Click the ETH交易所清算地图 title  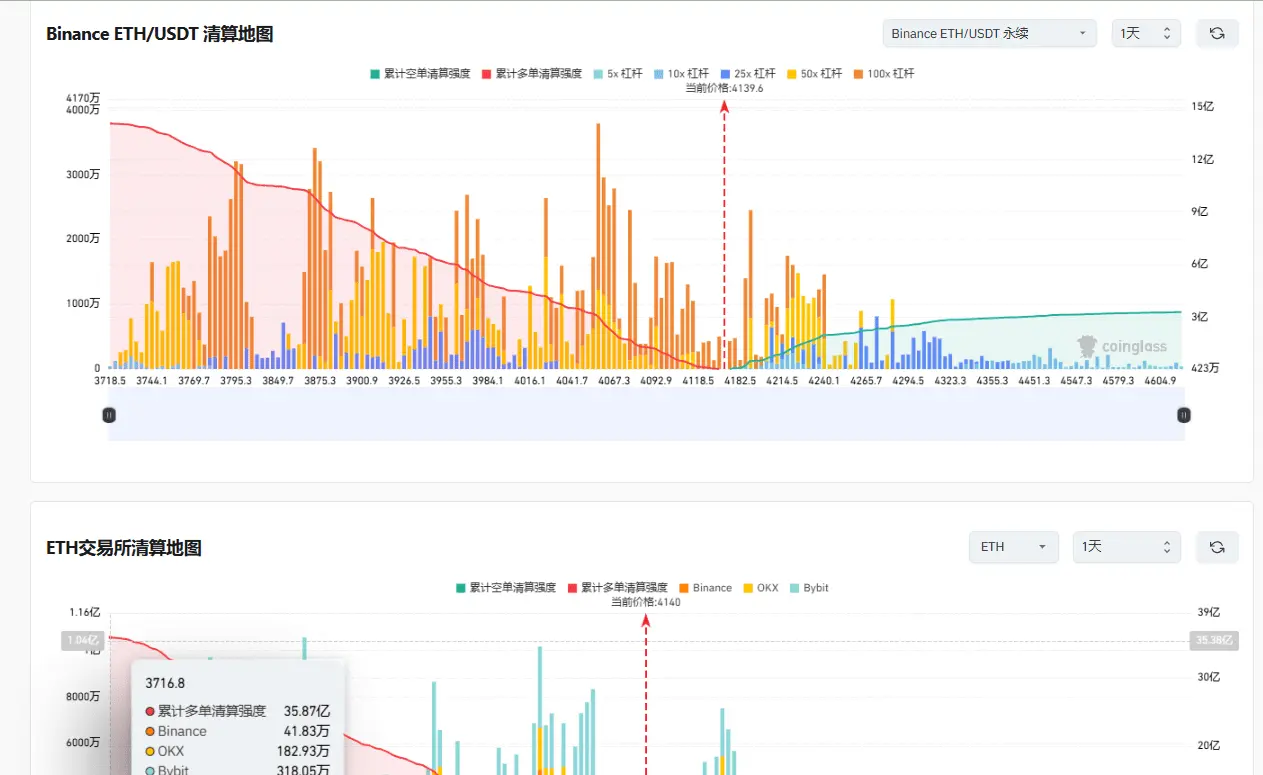click(124, 548)
